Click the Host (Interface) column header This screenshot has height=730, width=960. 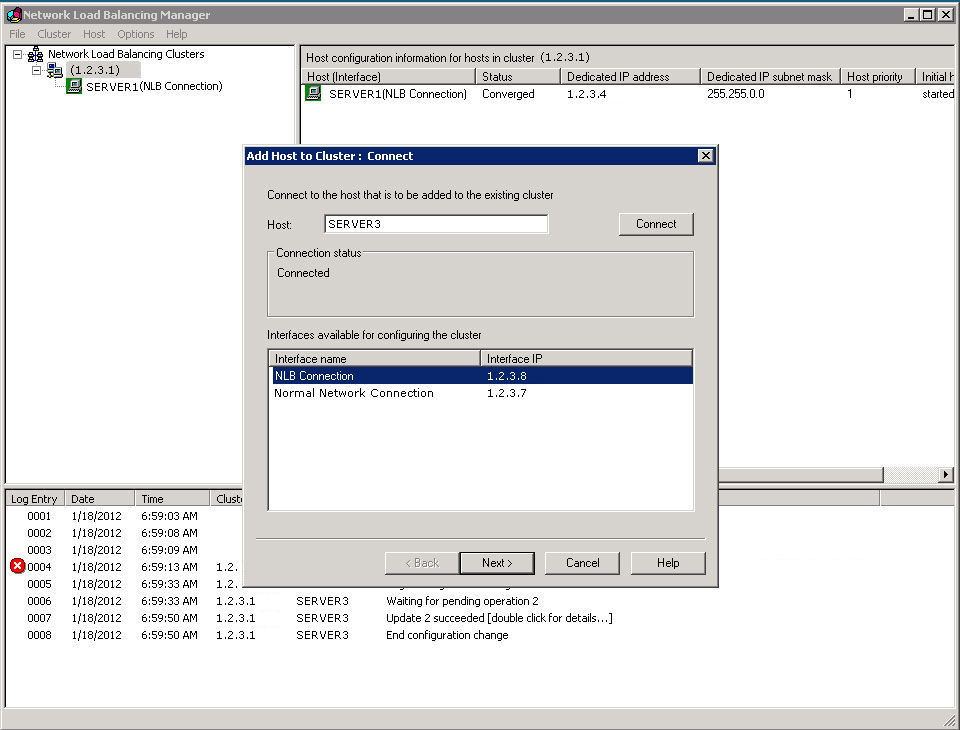pos(388,77)
